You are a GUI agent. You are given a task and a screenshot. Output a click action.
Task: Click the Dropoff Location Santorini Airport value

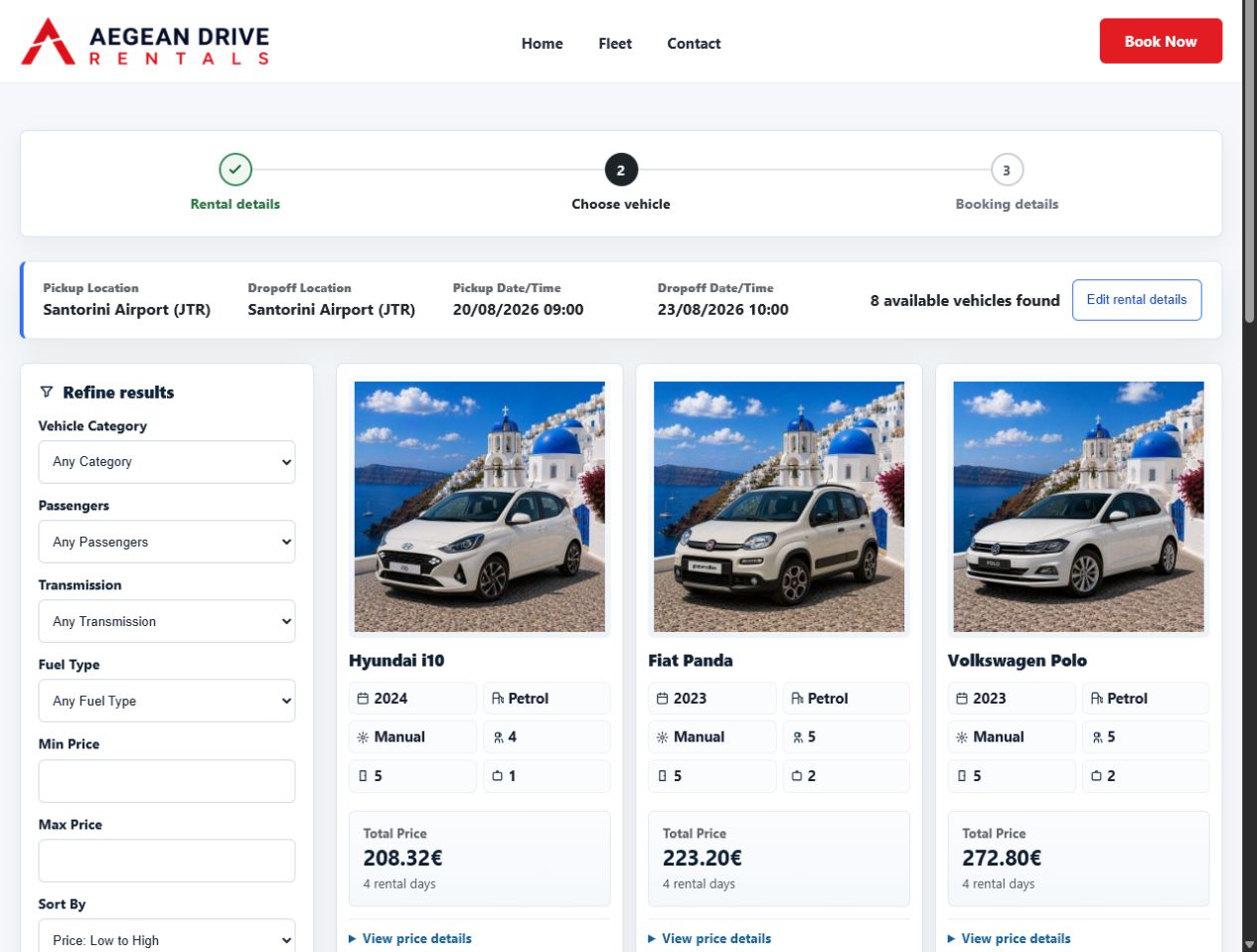pyautogui.click(x=332, y=310)
